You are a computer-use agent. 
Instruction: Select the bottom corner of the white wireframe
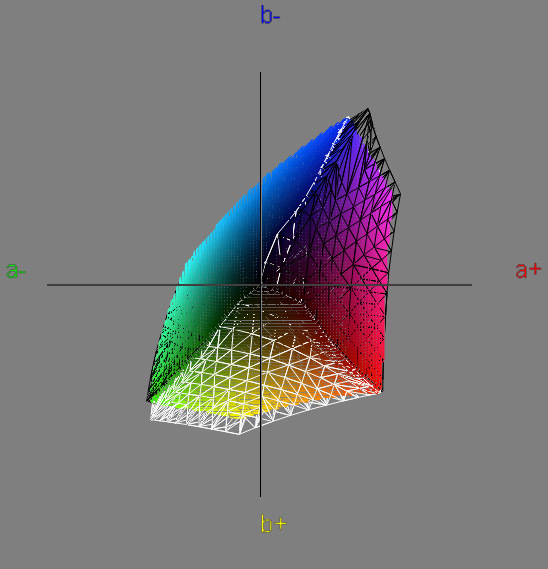pos(240,433)
